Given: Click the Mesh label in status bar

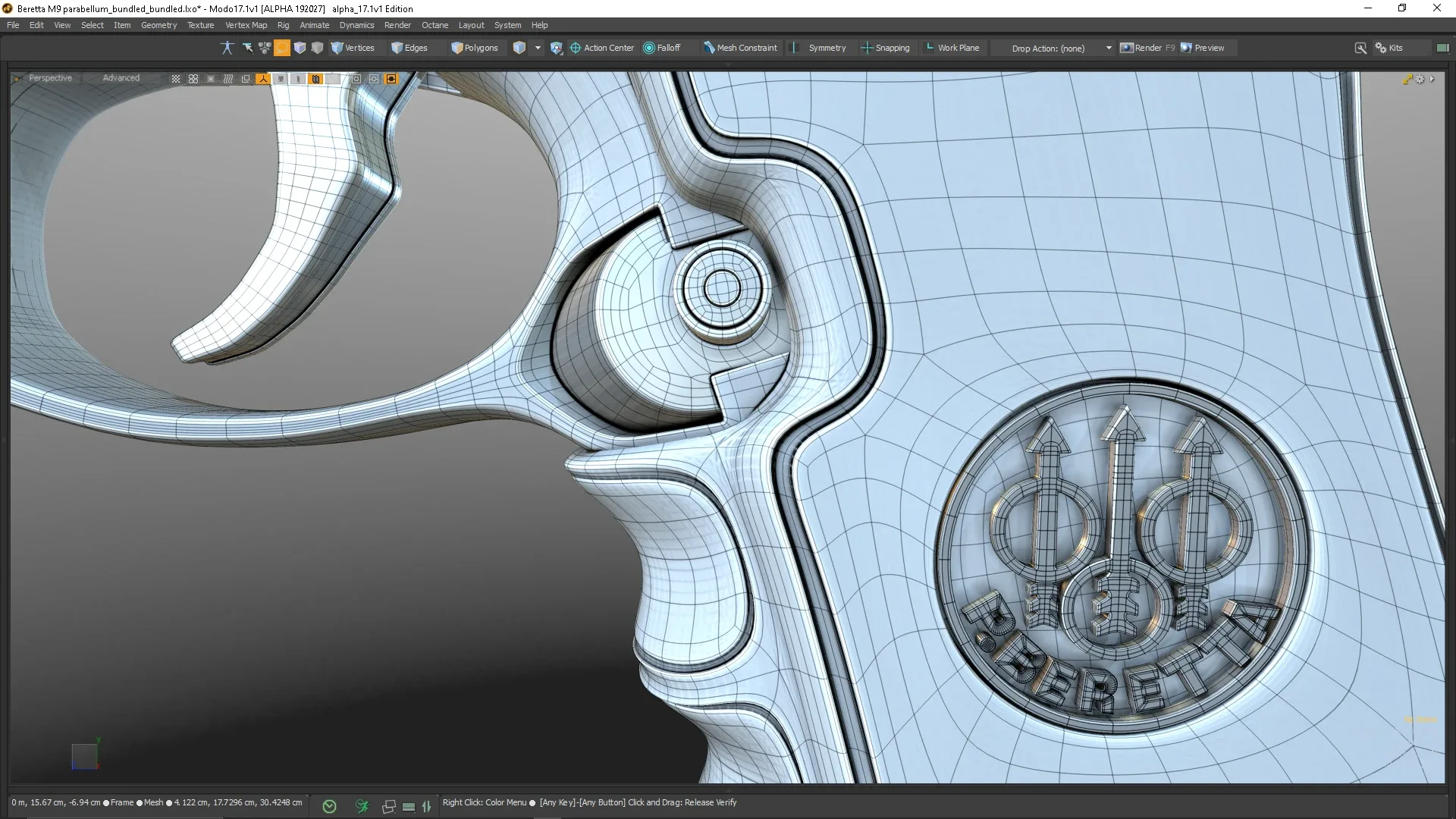Looking at the screenshot, I should [x=153, y=802].
